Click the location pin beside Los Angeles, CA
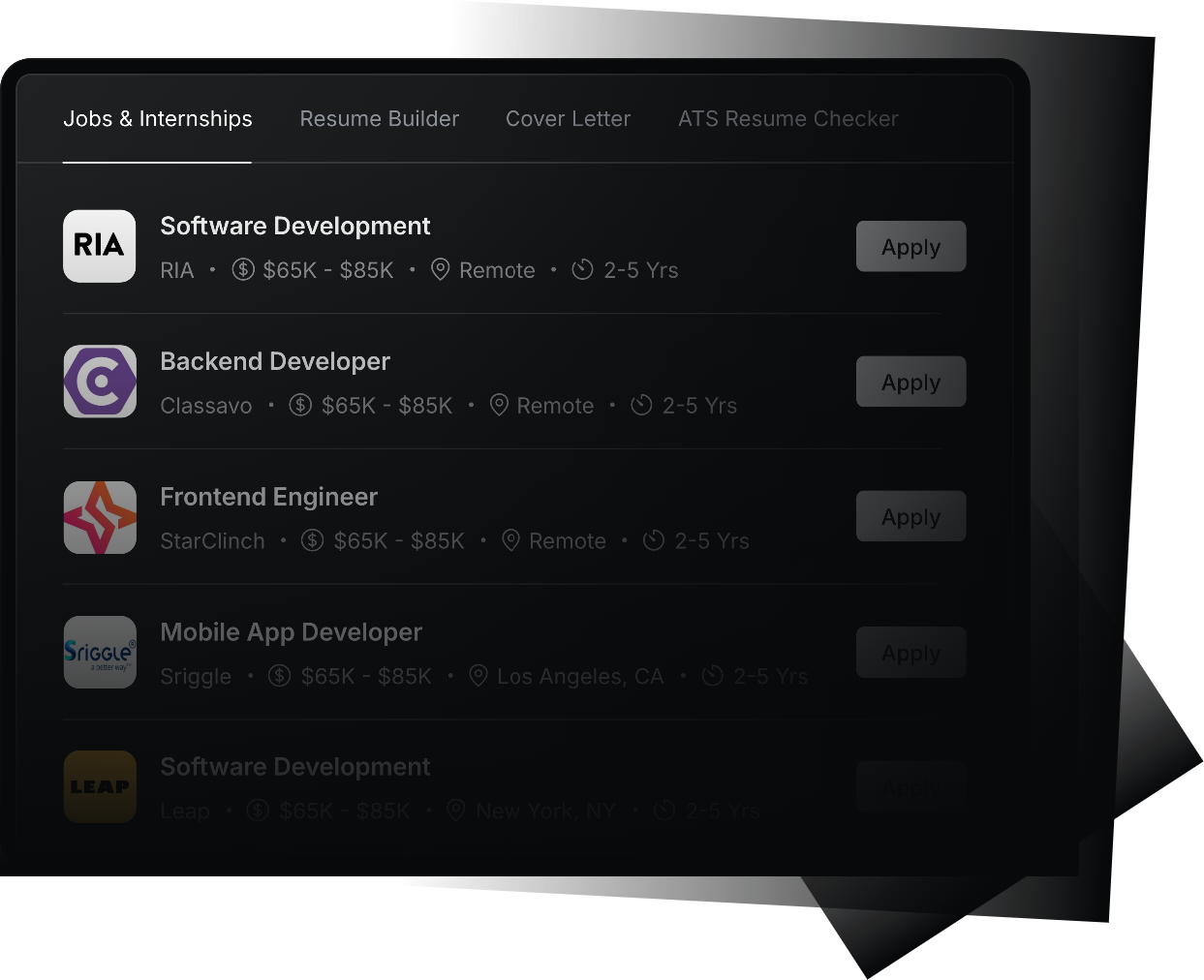The width and height of the screenshot is (1204, 980). pyautogui.click(x=479, y=676)
